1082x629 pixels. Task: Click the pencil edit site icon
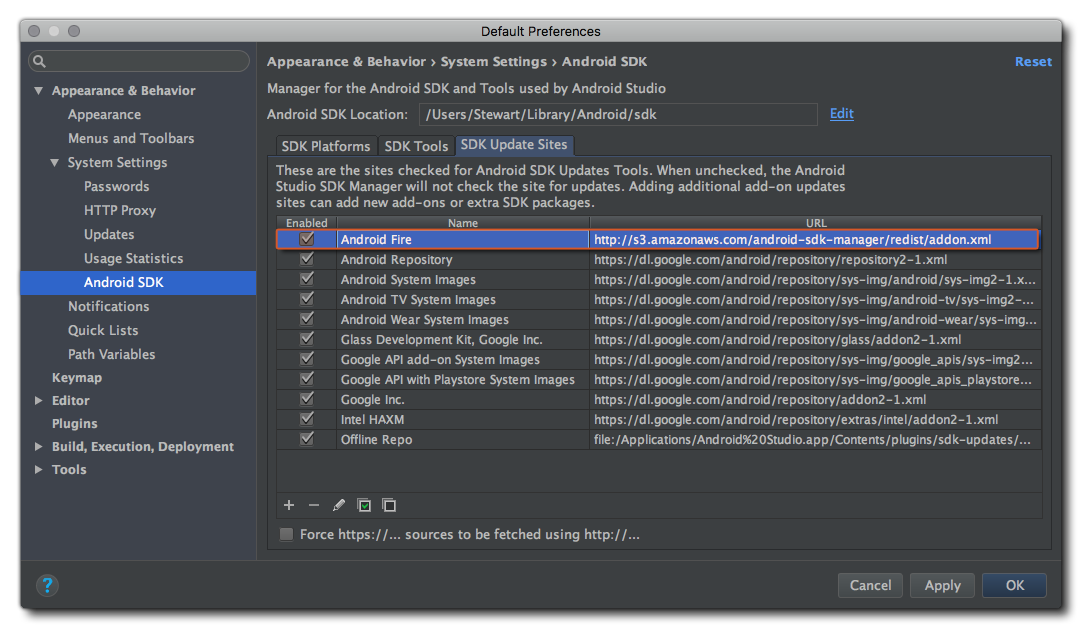(x=339, y=506)
